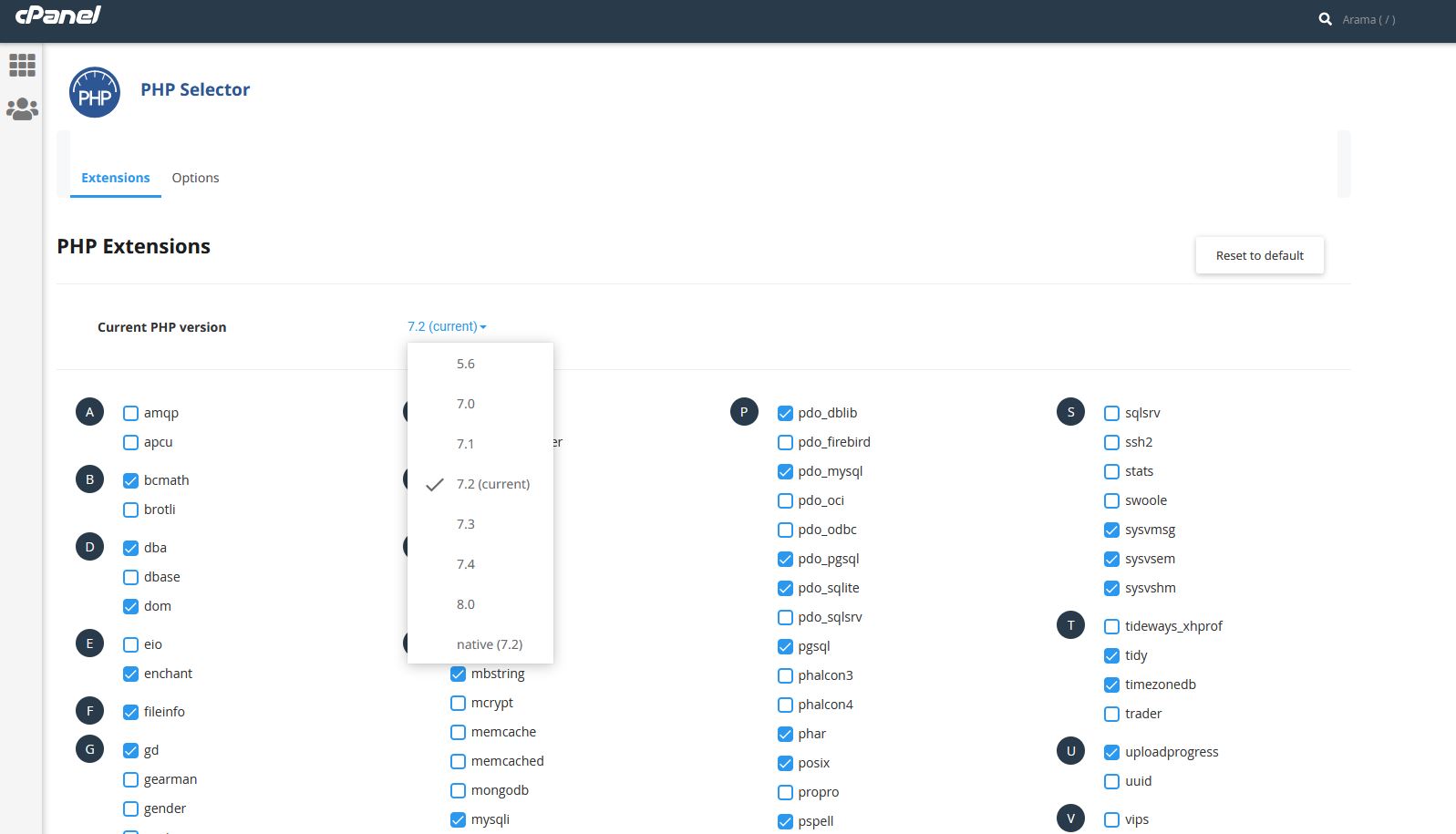Click the letter P group badge
The width and height of the screenshot is (1456, 834).
[x=744, y=412]
